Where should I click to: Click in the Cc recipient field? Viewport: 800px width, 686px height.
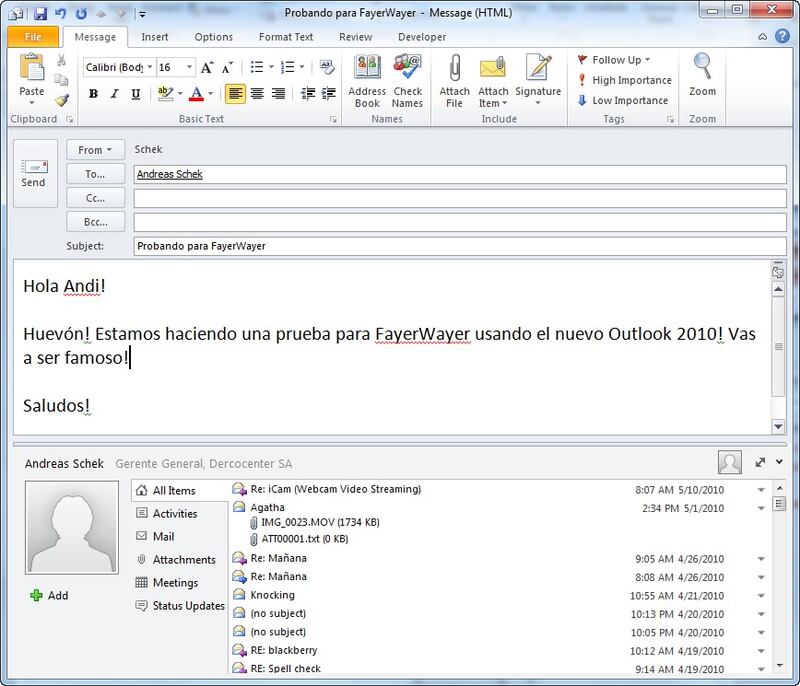tap(460, 198)
